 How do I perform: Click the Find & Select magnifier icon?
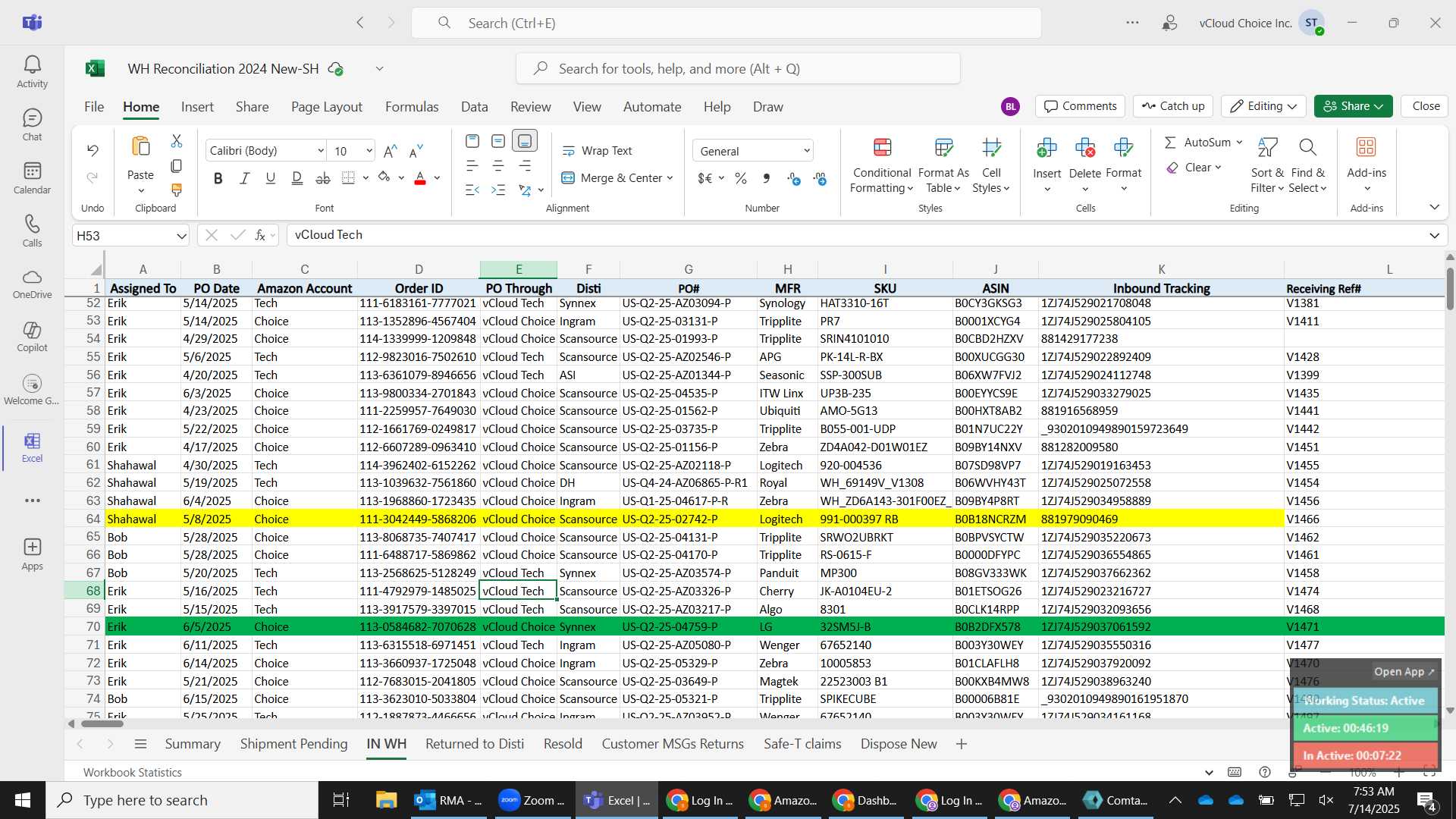click(1307, 147)
